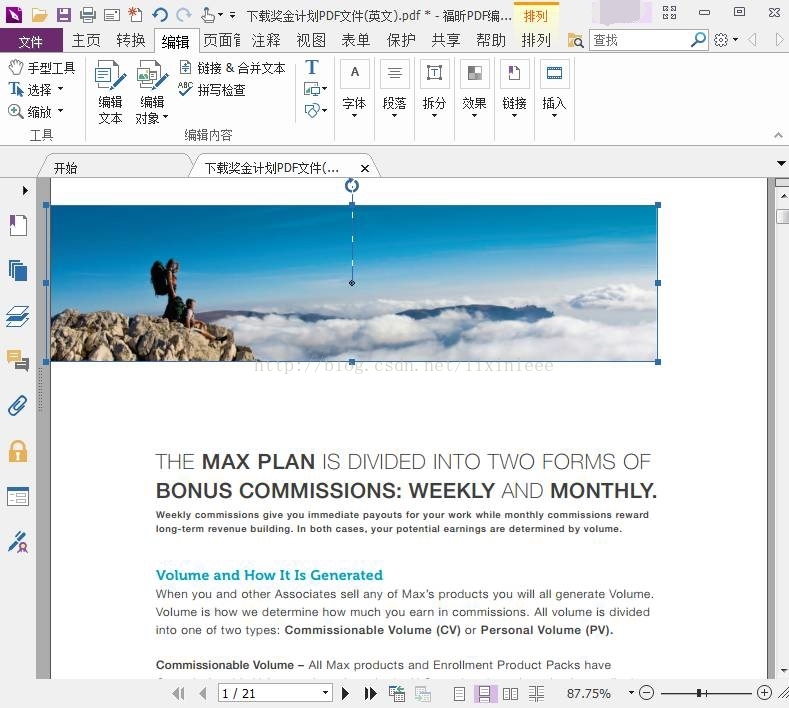Open the Layers panel in left sidebar

point(18,317)
